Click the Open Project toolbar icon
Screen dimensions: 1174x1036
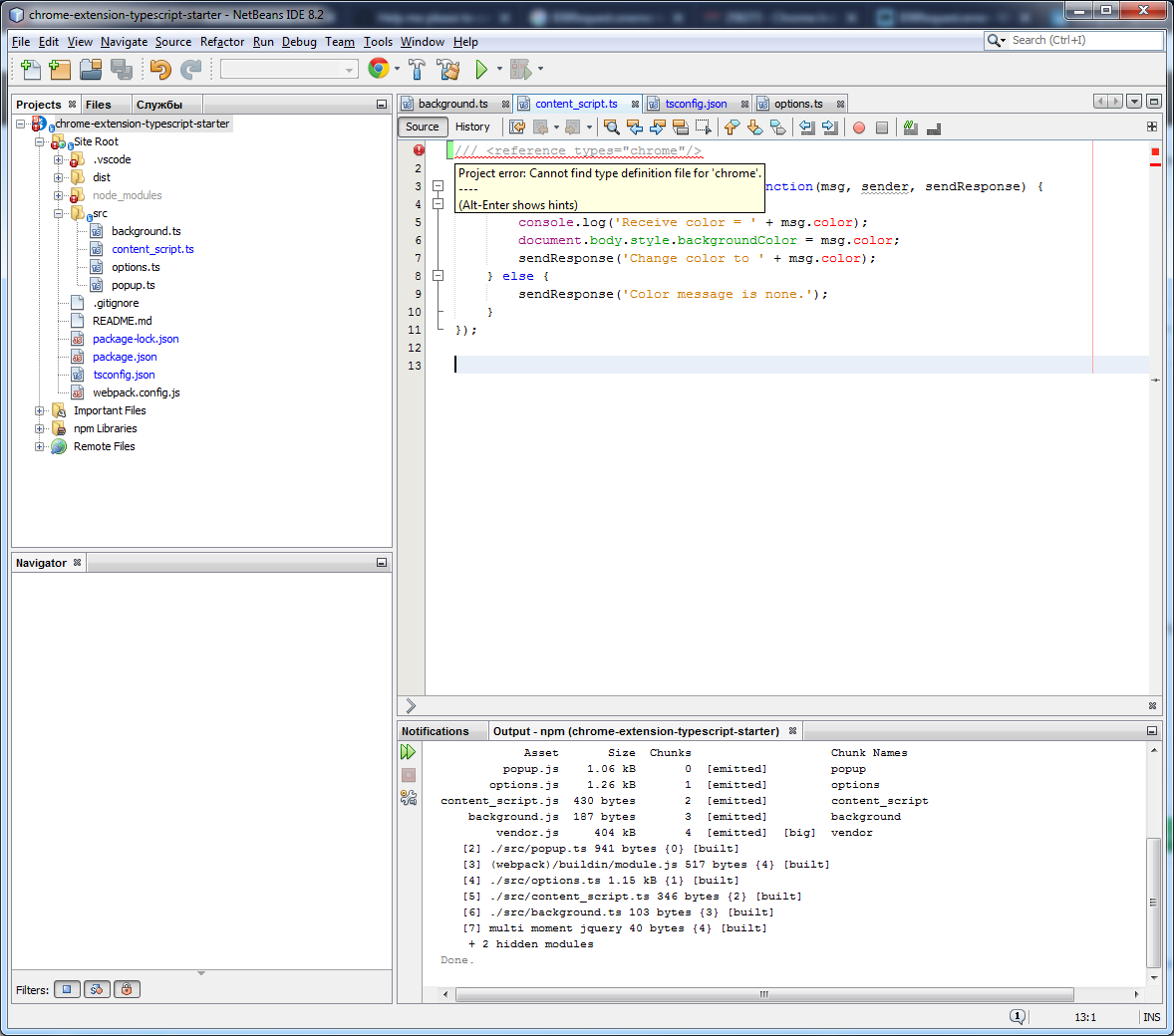pyautogui.click(x=91, y=70)
